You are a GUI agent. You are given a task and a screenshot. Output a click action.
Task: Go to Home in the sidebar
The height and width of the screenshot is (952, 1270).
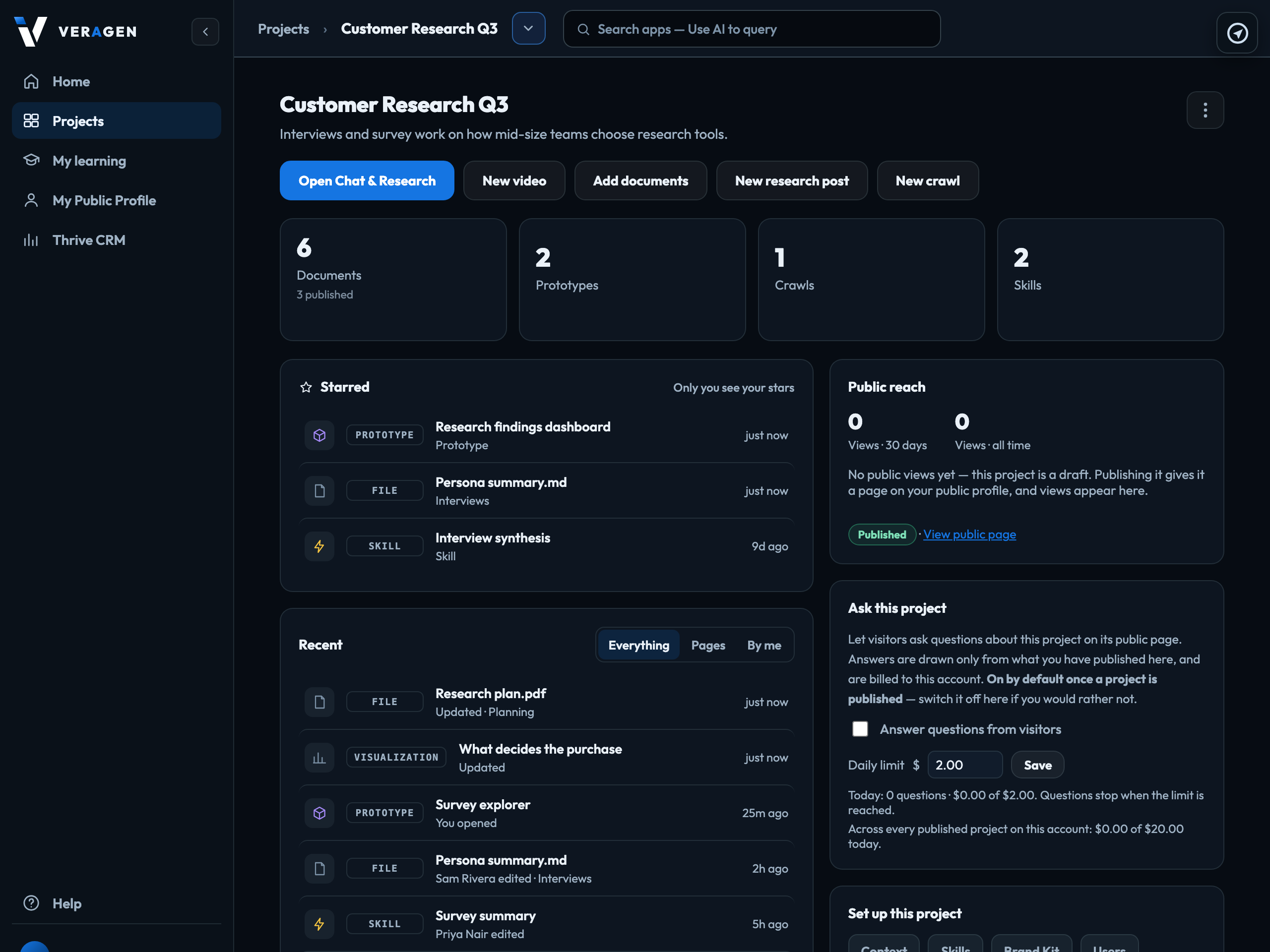tap(117, 81)
